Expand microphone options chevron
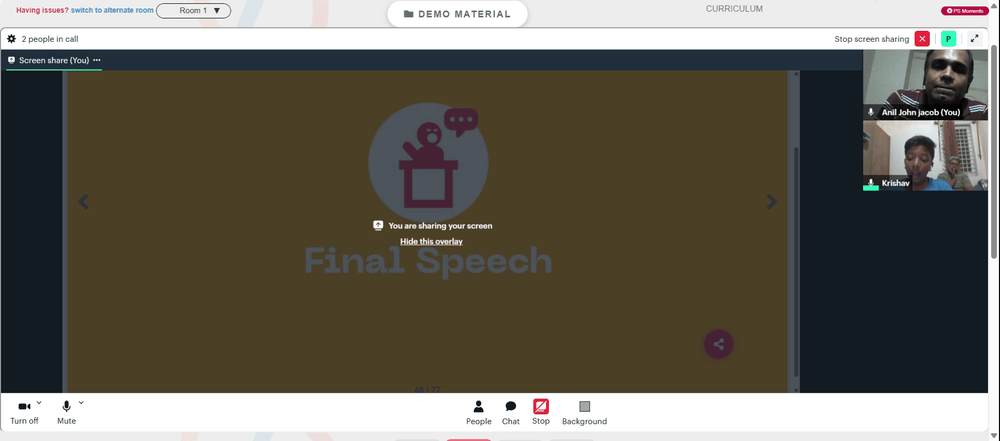 (x=81, y=403)
